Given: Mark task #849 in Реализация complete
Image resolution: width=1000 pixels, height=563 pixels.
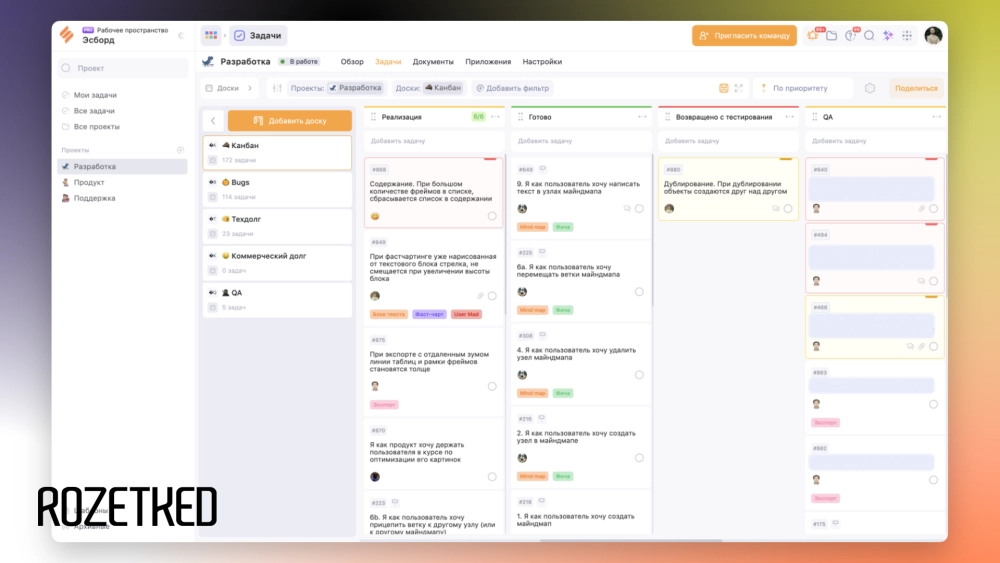Looking at the screenshot, I should (x=492, y=296).
